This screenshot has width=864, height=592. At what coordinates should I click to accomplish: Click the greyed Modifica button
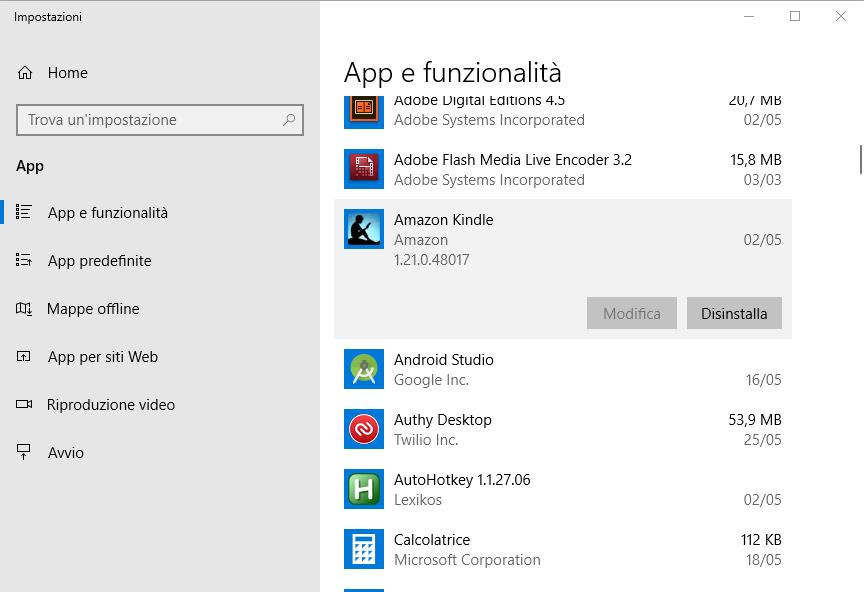(x=631, y=313)
